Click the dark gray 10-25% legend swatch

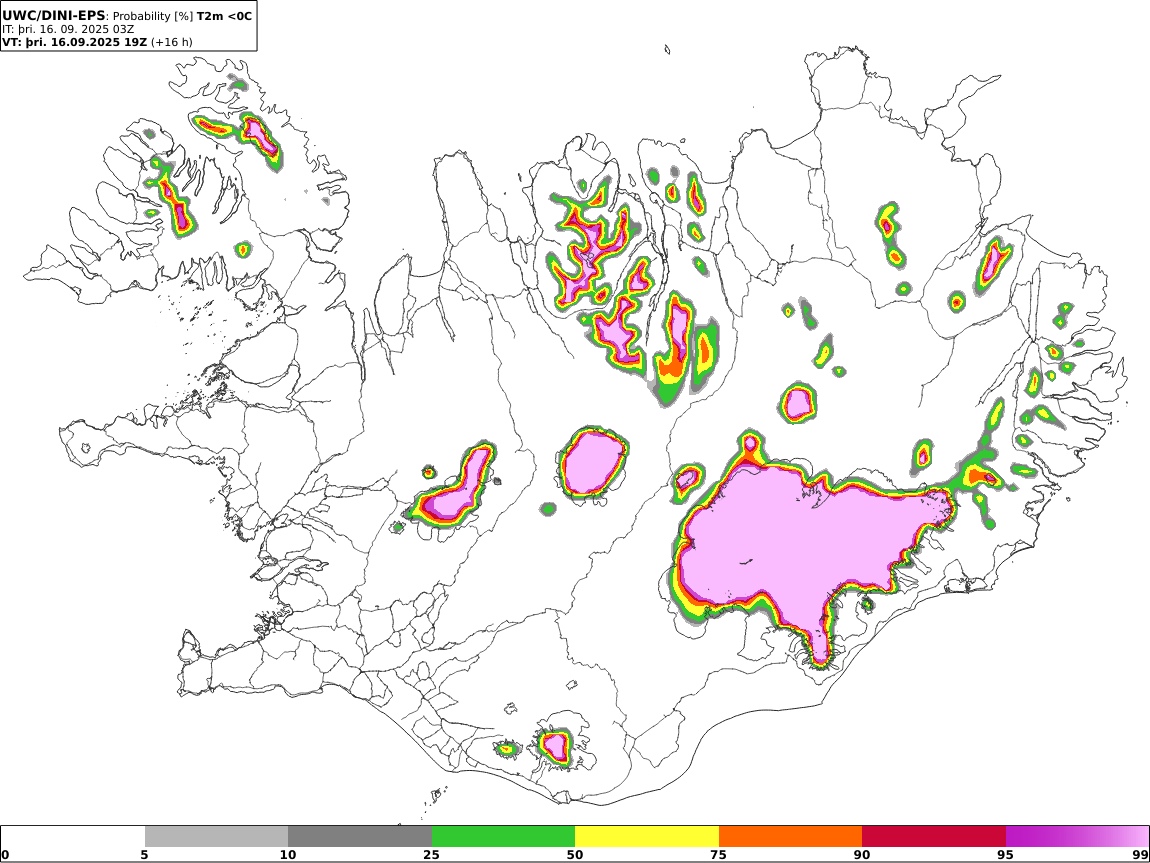(x=360, y=837)
